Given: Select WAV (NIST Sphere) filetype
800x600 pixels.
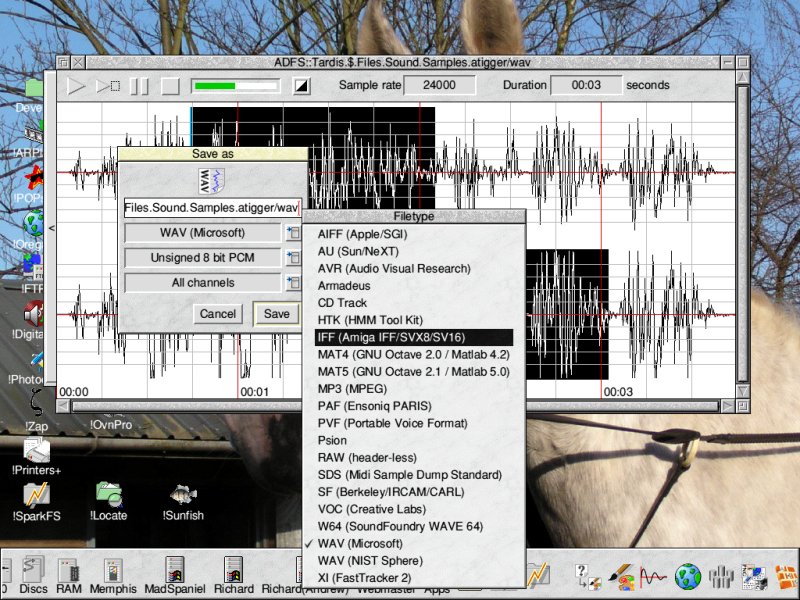Looking at the screenshot, I should pos(413,561).
